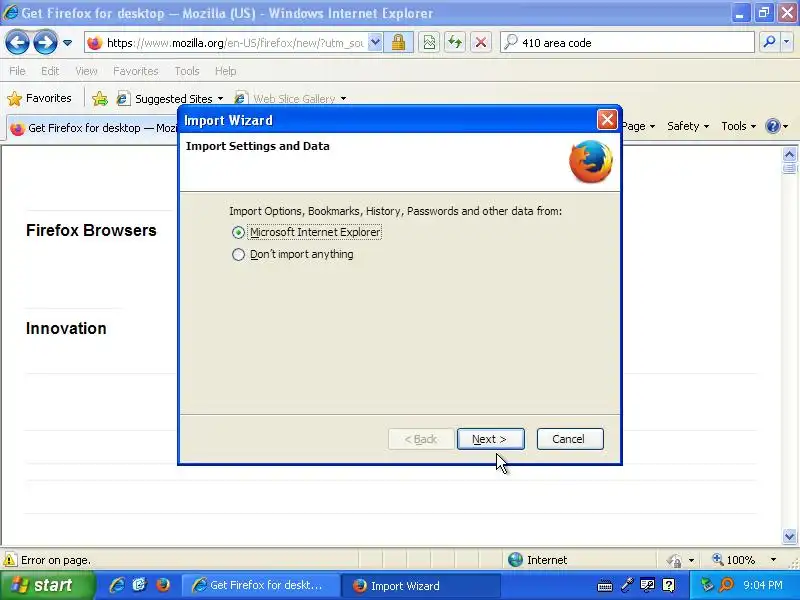Viewport: 800px width, 600px height.
Task: Click the Add to Favorites Bar icon
Action: click(100, 98)
